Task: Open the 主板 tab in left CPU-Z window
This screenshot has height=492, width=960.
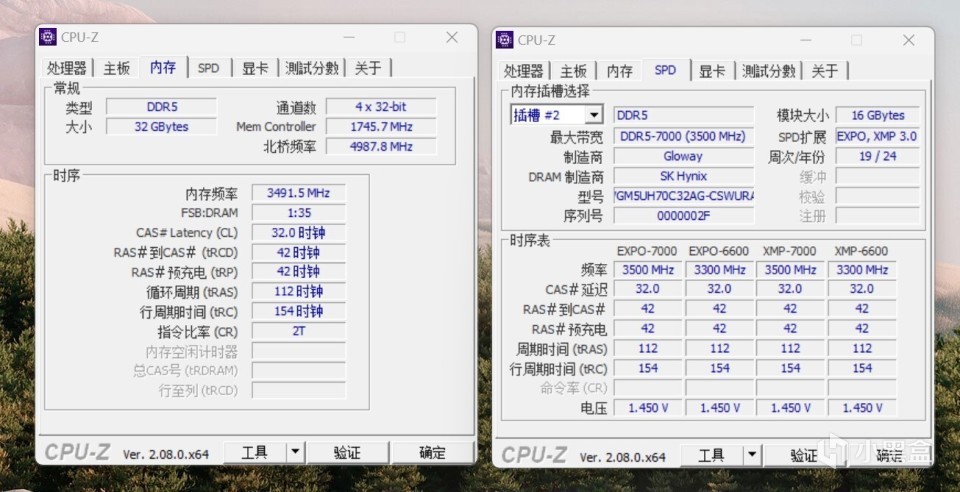Action: pos(116,68)
